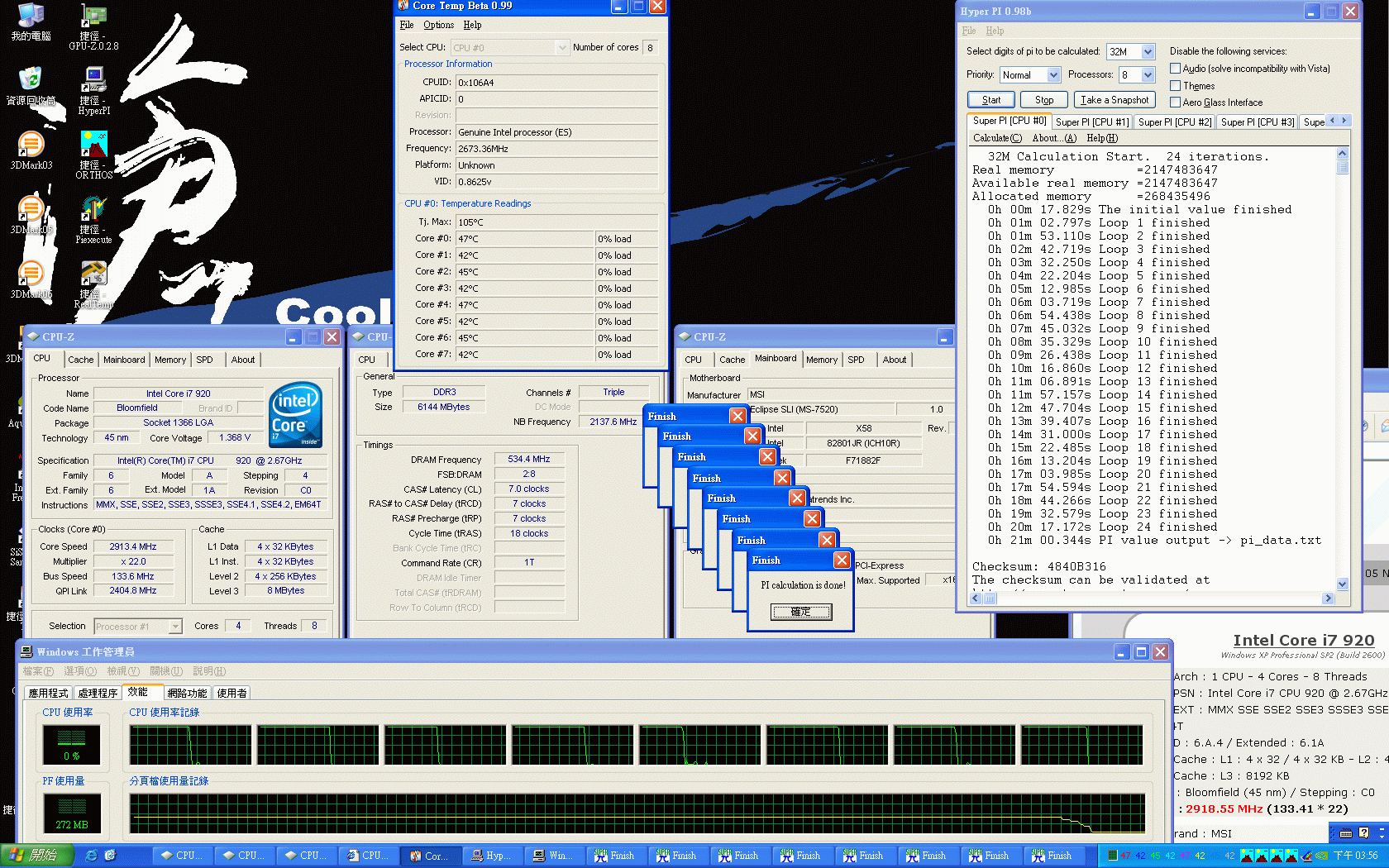Screen dimensions: 1389x868
Task: Toggle the Themes checkbox in Hyper PI
Action: [x=1175, y=86]
